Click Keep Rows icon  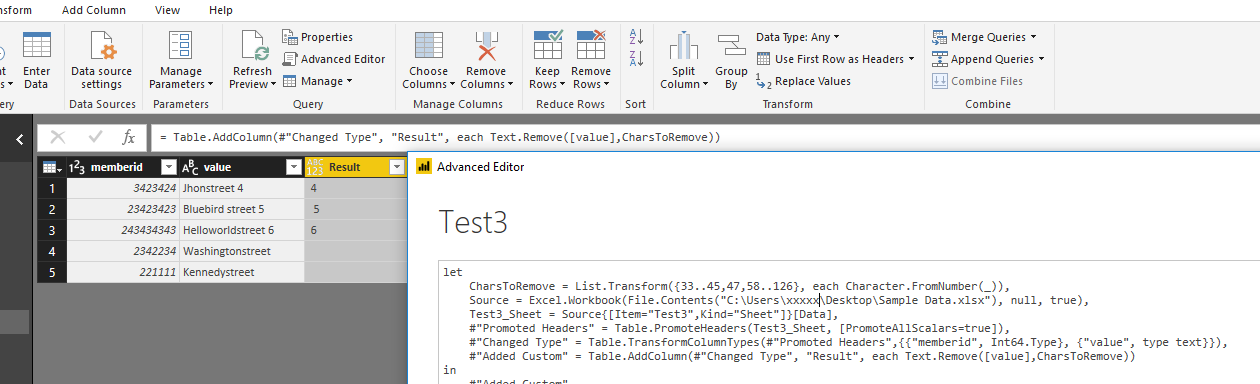pos(548,46)
